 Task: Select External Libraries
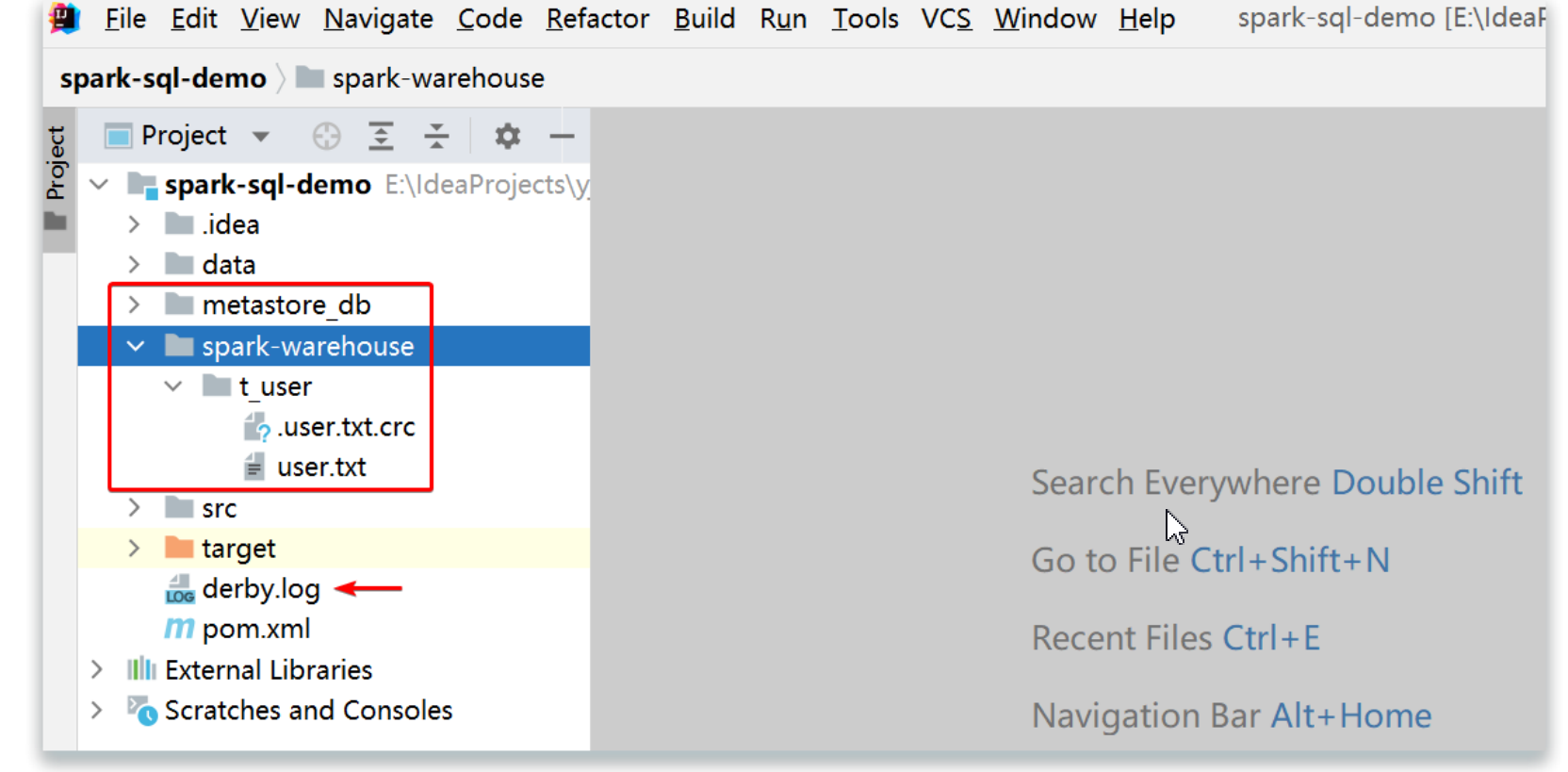click(x=269, y=670)
